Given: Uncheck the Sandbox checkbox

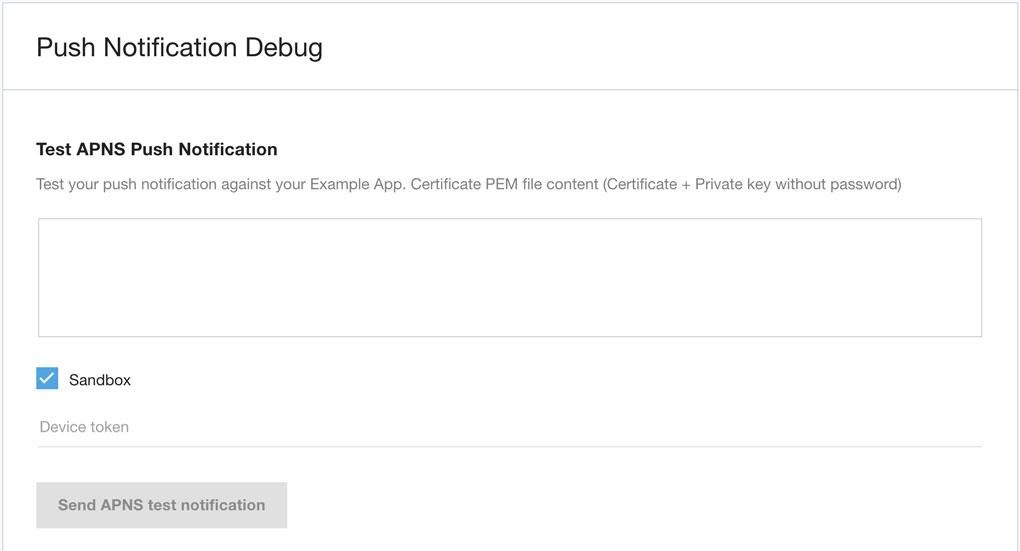Looking at the screenshot, I should (47, 379).
